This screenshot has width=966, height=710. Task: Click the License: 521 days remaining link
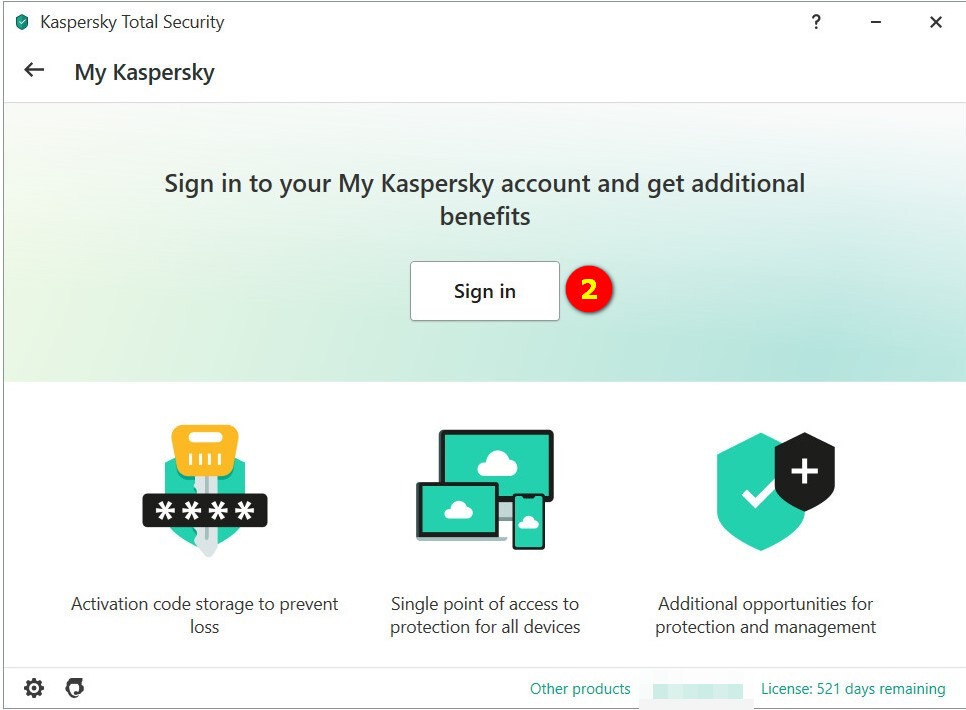(852, 689)
